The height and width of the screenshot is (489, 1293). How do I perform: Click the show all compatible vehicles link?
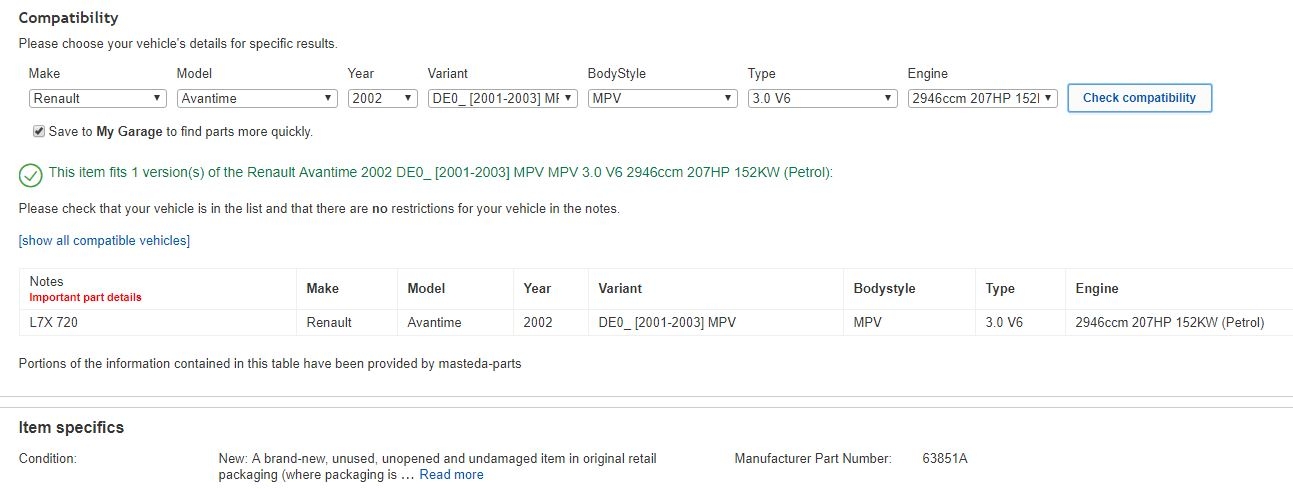tap(104, 241)
